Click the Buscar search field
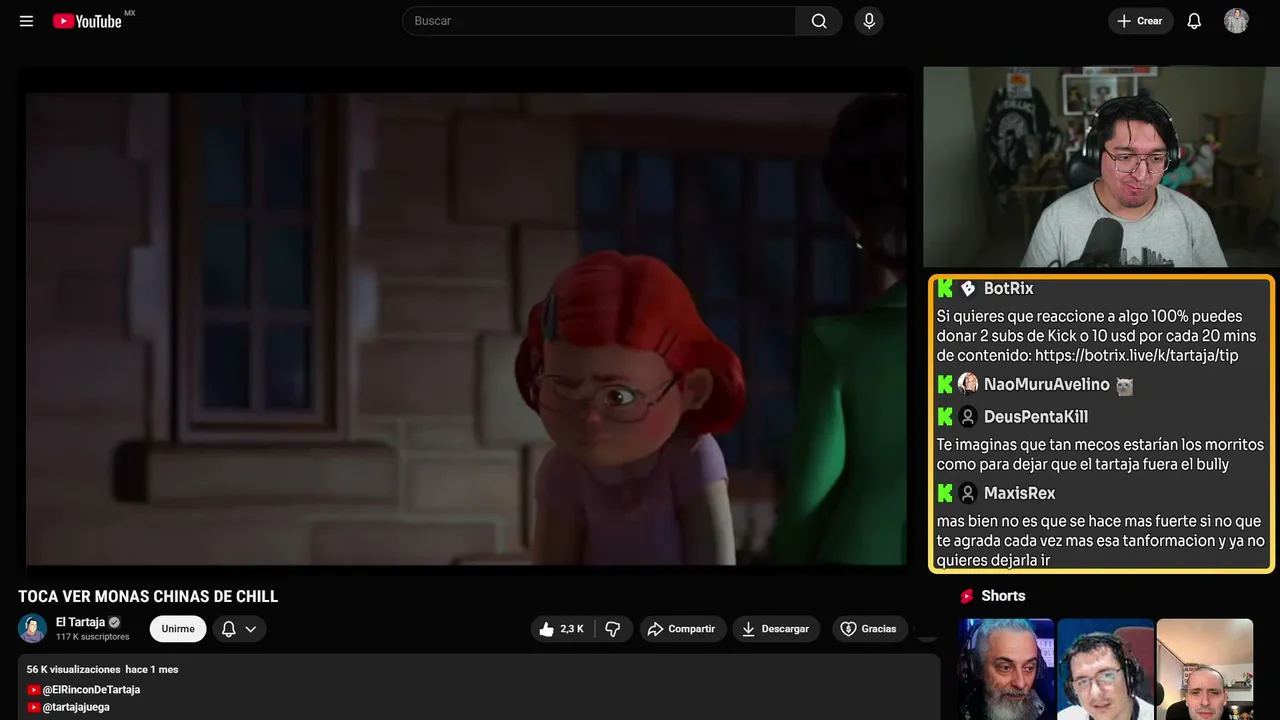The image size is (1280, 720). coord(599,21)
